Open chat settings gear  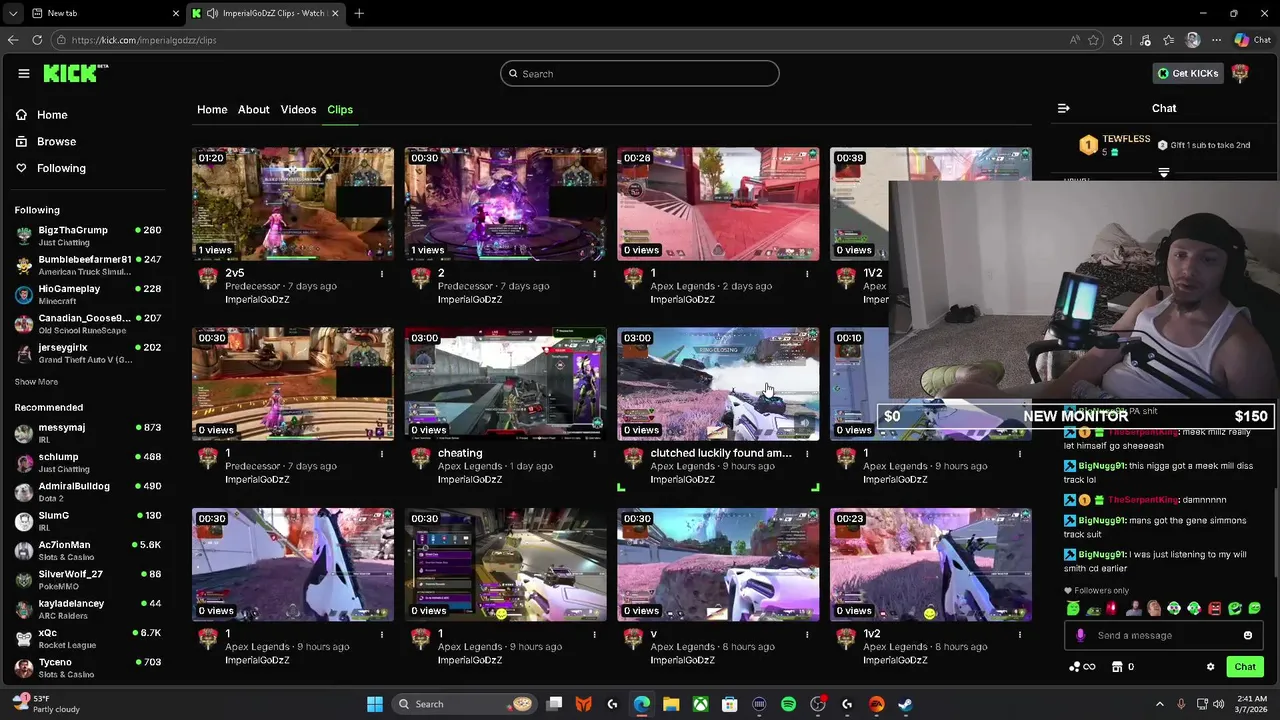pos(1210,667)
